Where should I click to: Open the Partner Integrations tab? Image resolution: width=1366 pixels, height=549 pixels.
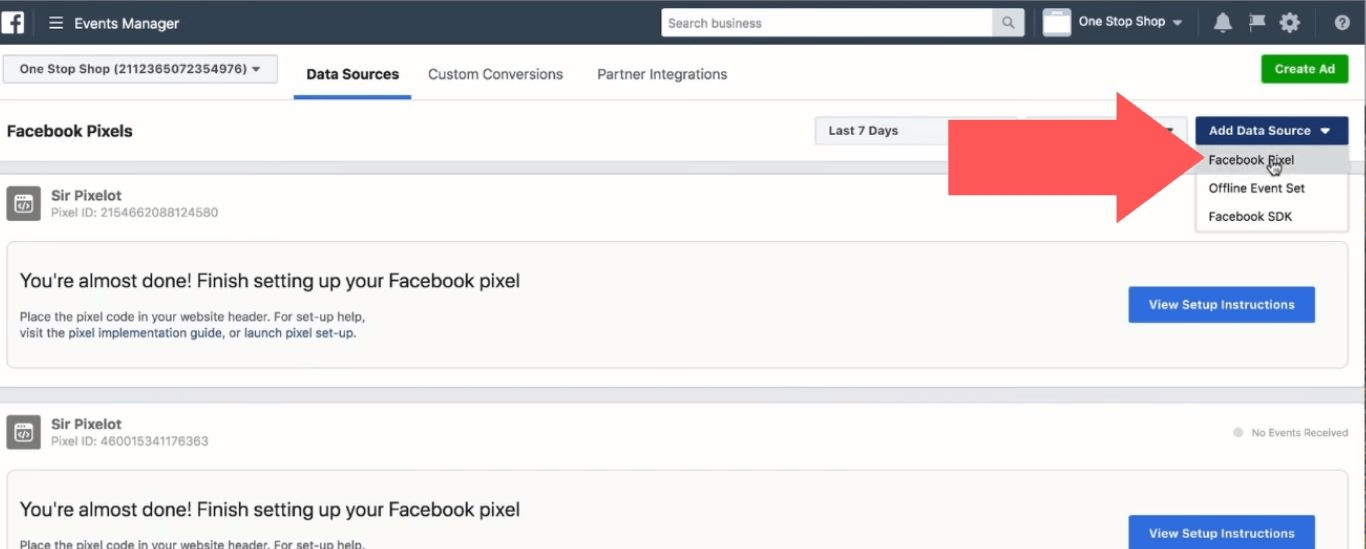(x=662, y=74)
